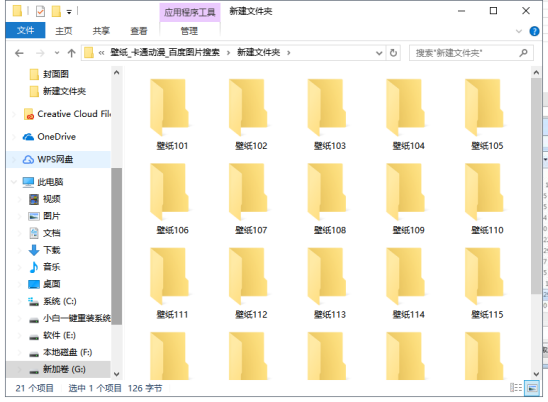This screenshot has height=402, width=548.
Task: Select WPS网盘 in the navigation pane
Action: [x=55, y=159]
